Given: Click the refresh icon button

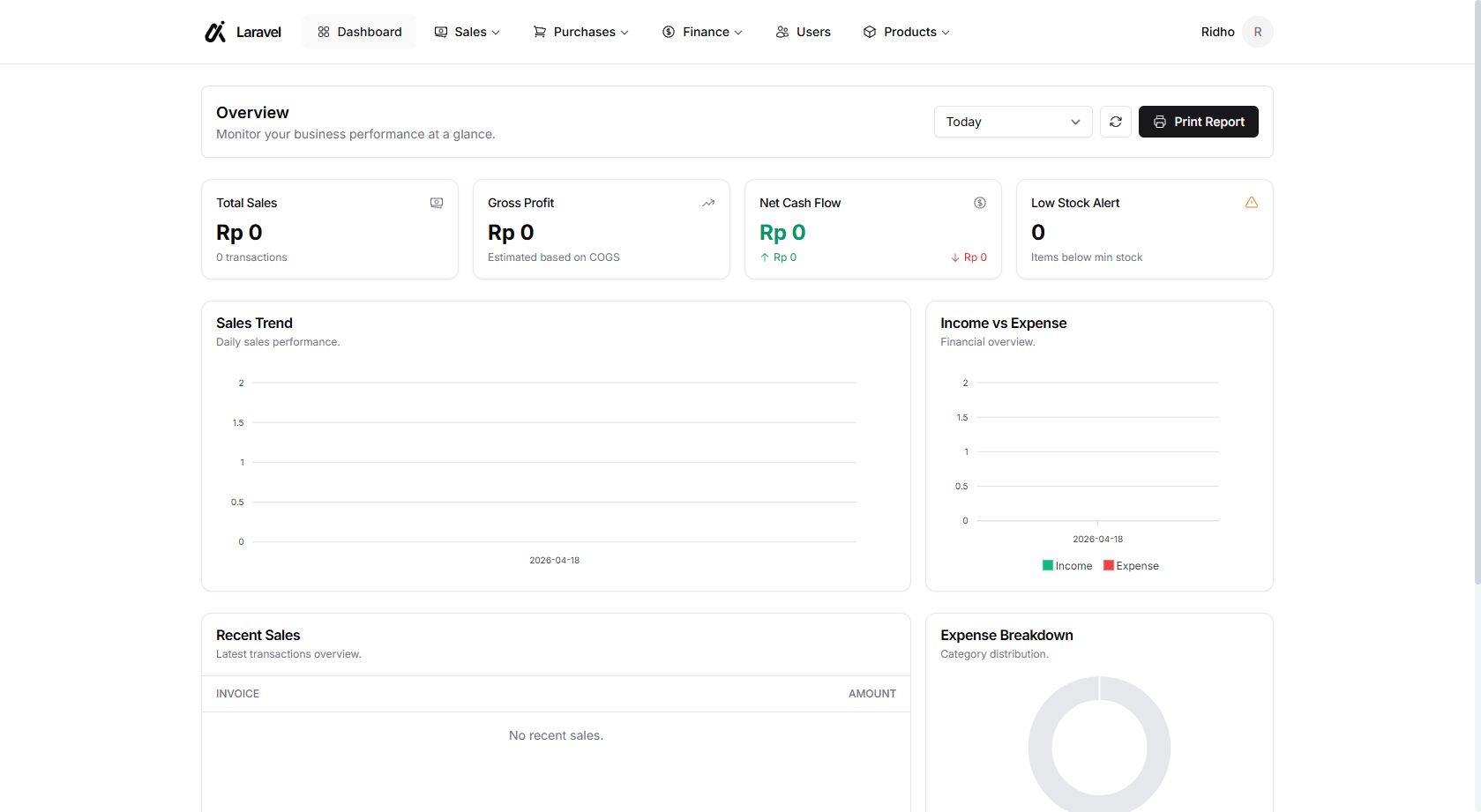Looking at the screenshot, I should point(1116,122).
